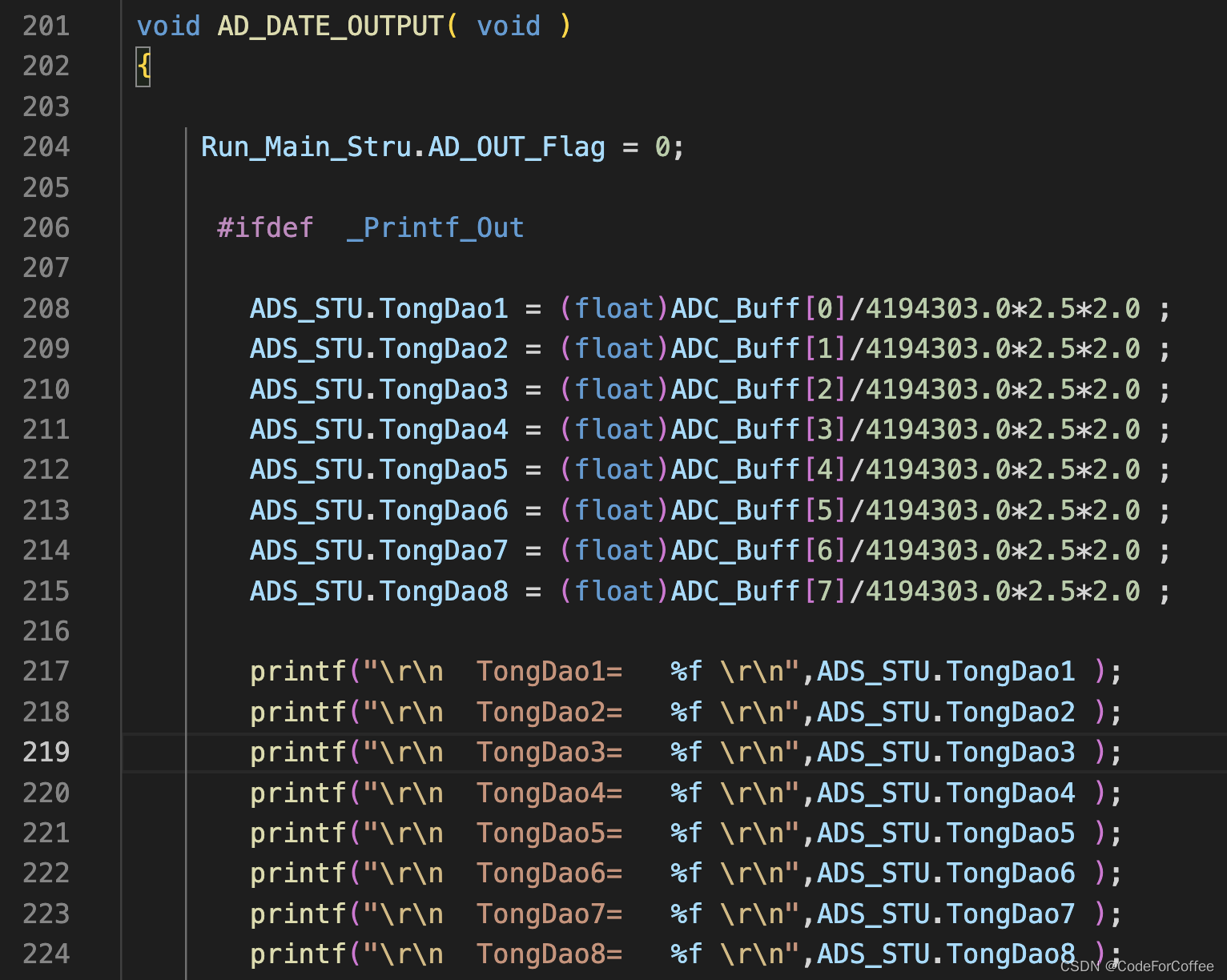Click ADS_STU.TongDao1 argument on line 217
The width and height of the screenshot is (1227, 980).
[946, 672]
